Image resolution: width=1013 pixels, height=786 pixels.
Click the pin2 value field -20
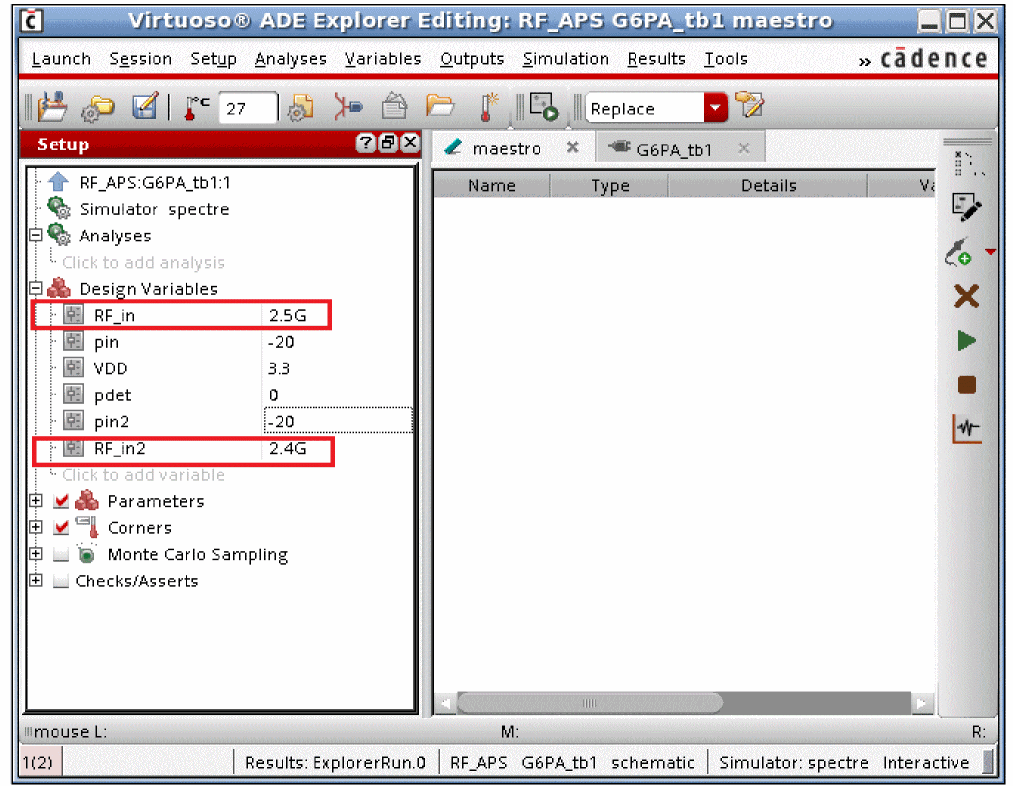click(338, 421)
